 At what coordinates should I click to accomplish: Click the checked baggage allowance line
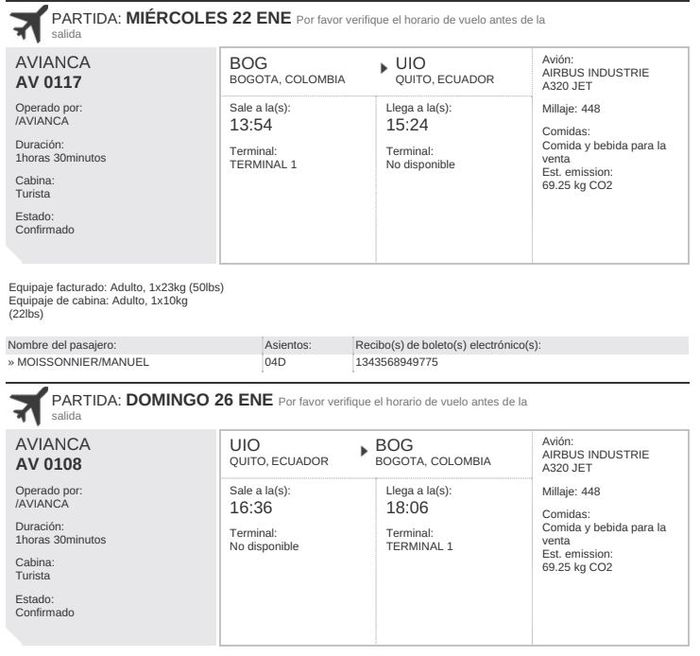[116, 288]
